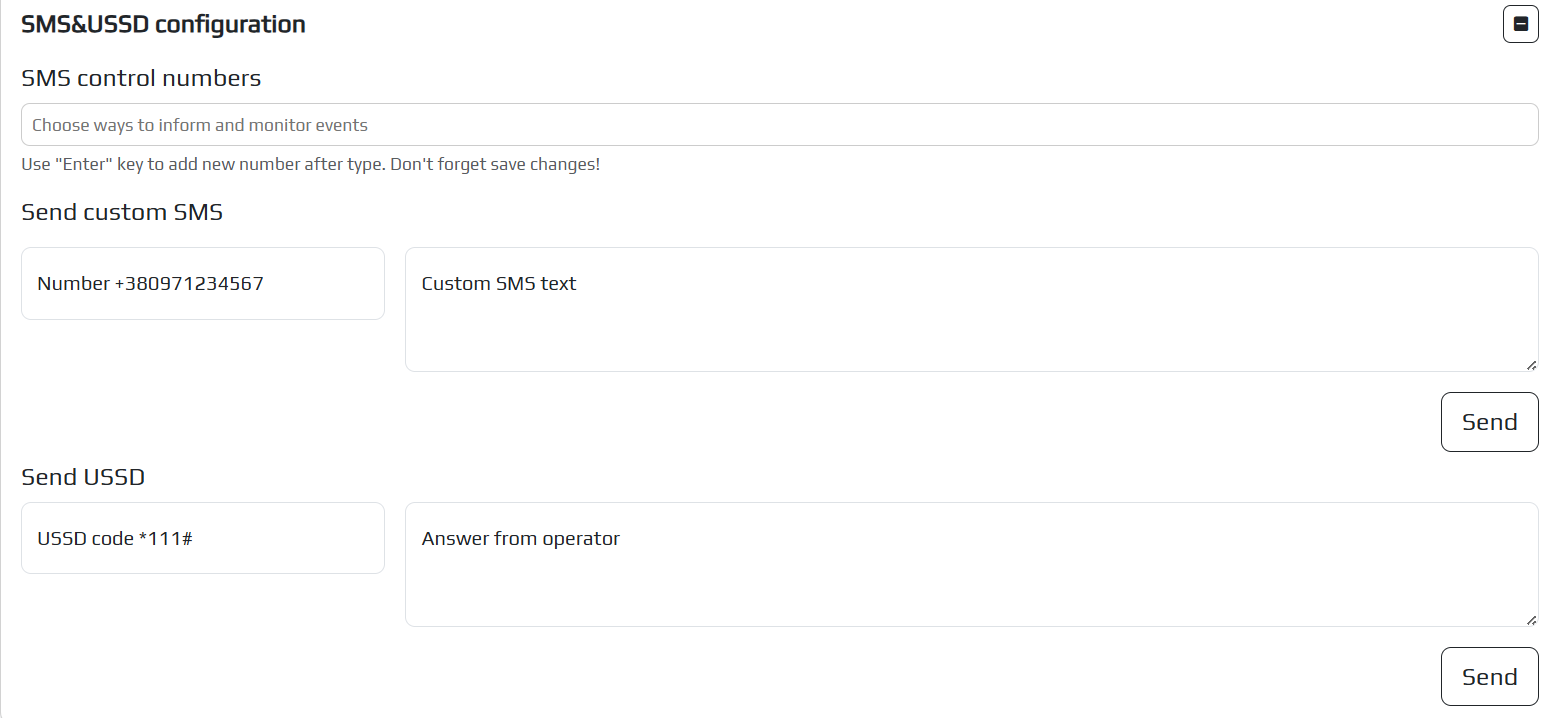Click the SMS&USSD configuration title
Viewport: 1555px width, 718px height.
(x=163, y=24)
